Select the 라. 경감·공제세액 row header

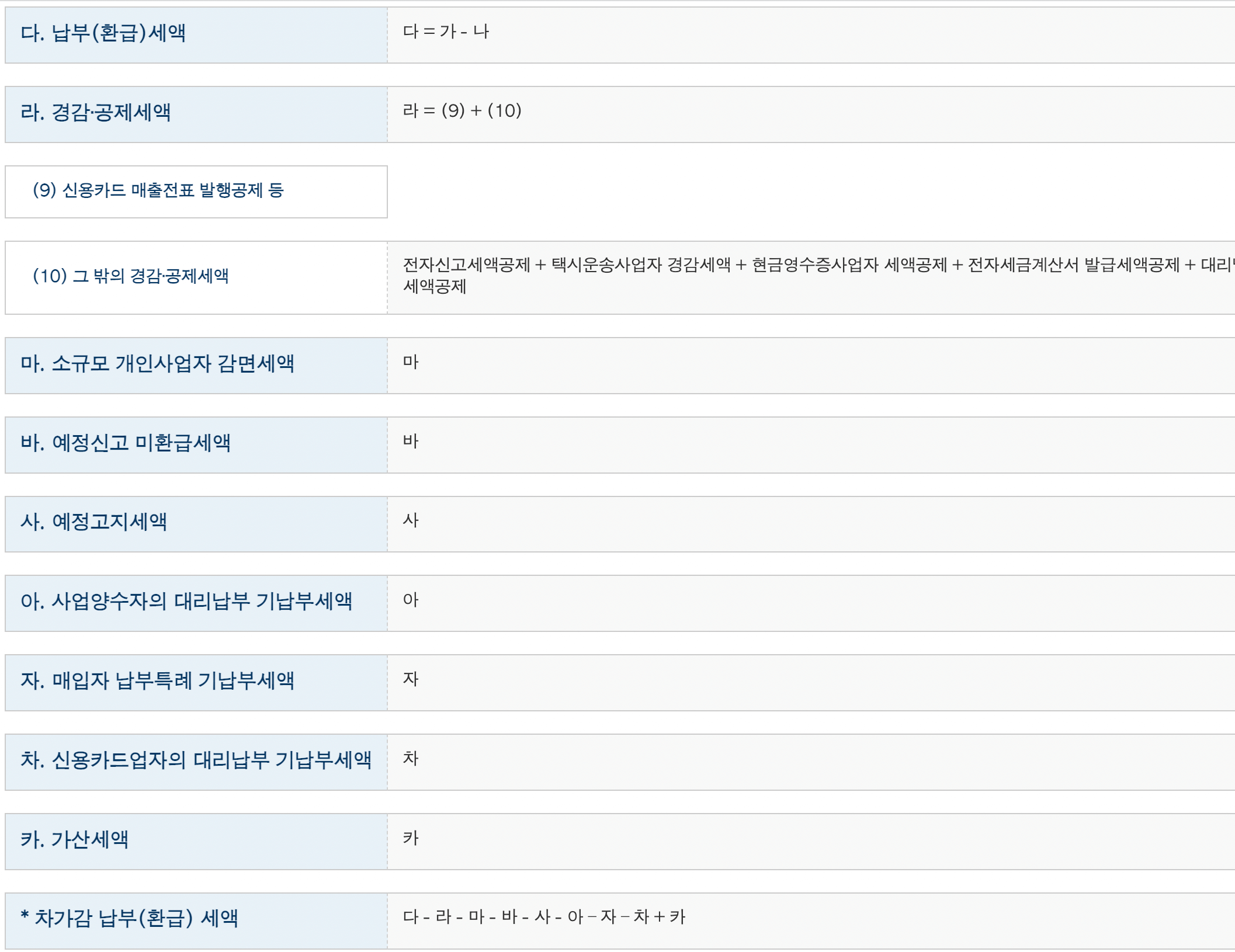(x=95, y=113)
